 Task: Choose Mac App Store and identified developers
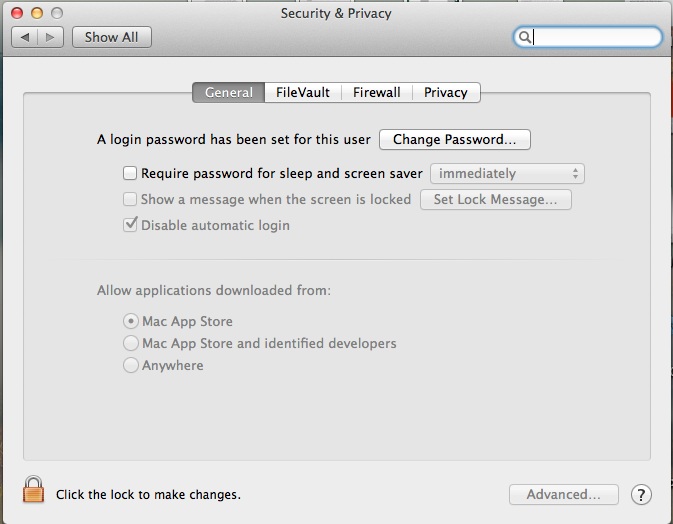130,344
